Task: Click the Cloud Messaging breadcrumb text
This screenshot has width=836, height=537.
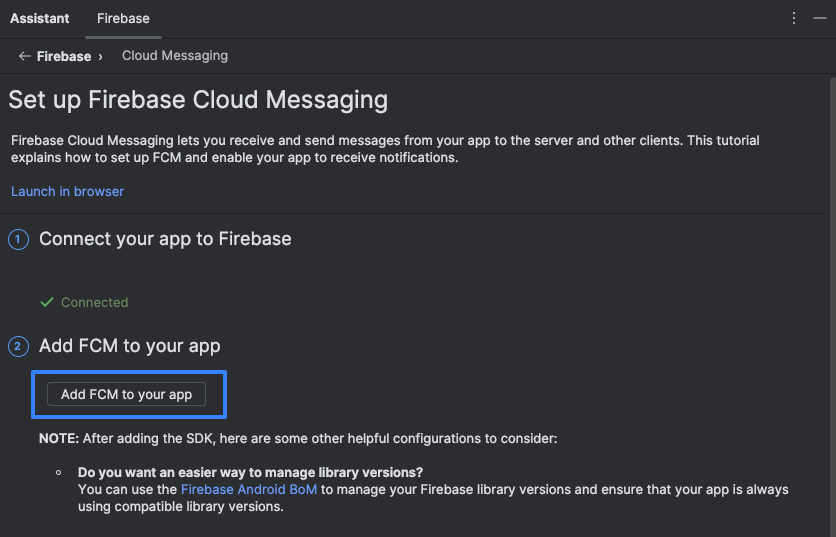Action: coord(175,55)
